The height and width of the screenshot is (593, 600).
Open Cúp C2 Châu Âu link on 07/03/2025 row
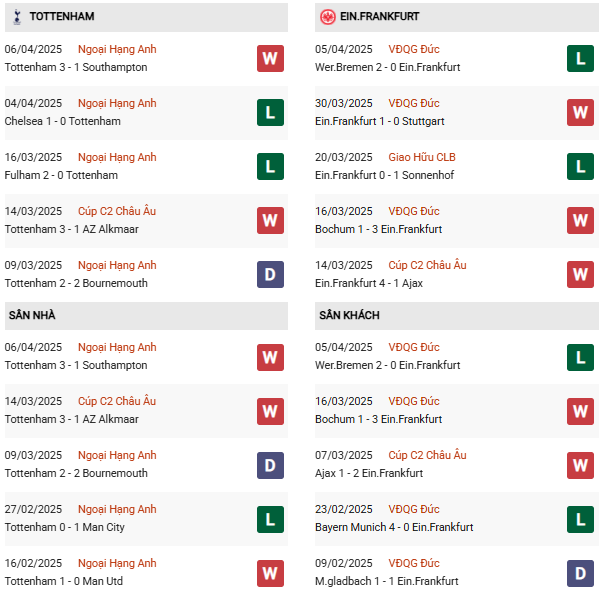pos(427,455)
